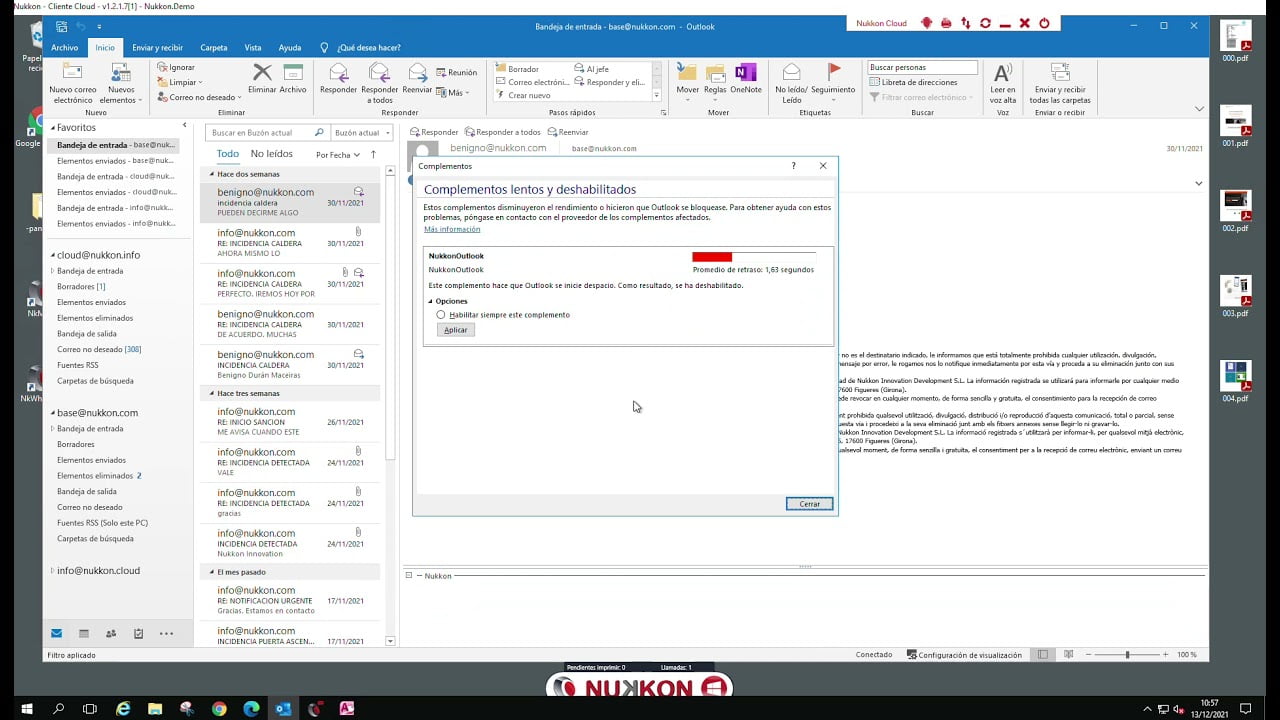Collapse the Opciones section in dialog
Image resolution: width=1280 pixels, height=720 pixels.
431,301
